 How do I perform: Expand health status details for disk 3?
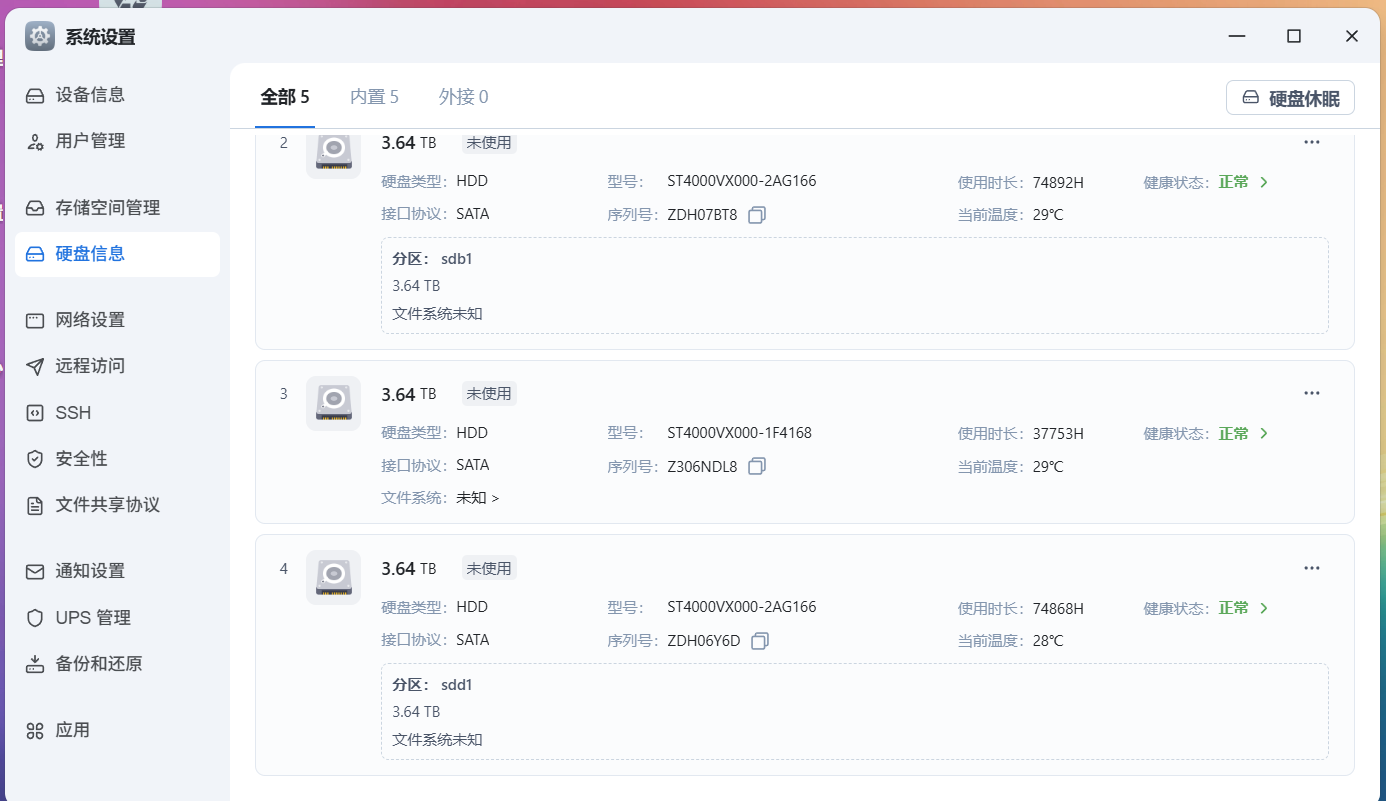(x=1264, y=433)
